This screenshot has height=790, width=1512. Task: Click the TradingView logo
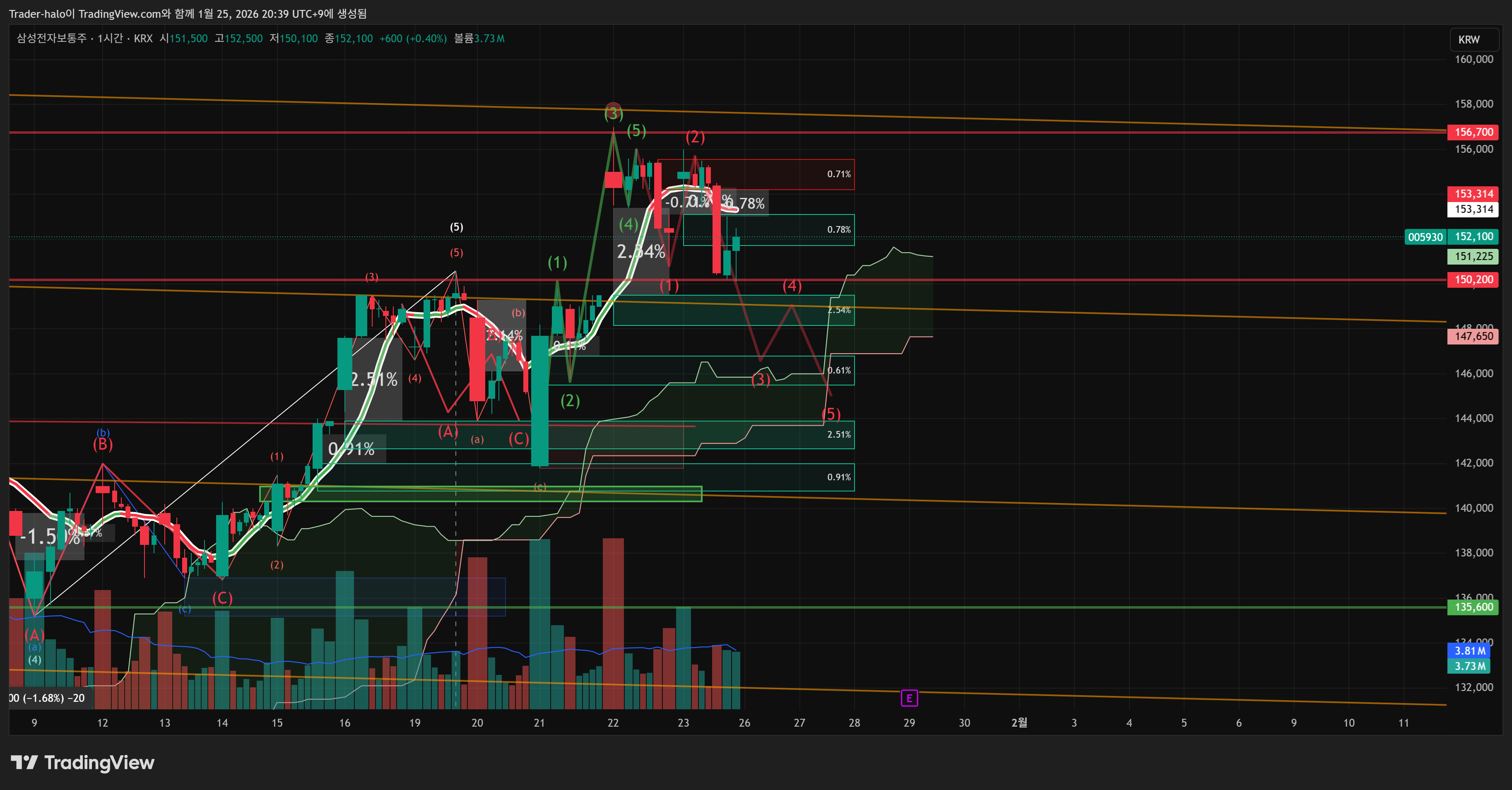(x=83, y=762)
